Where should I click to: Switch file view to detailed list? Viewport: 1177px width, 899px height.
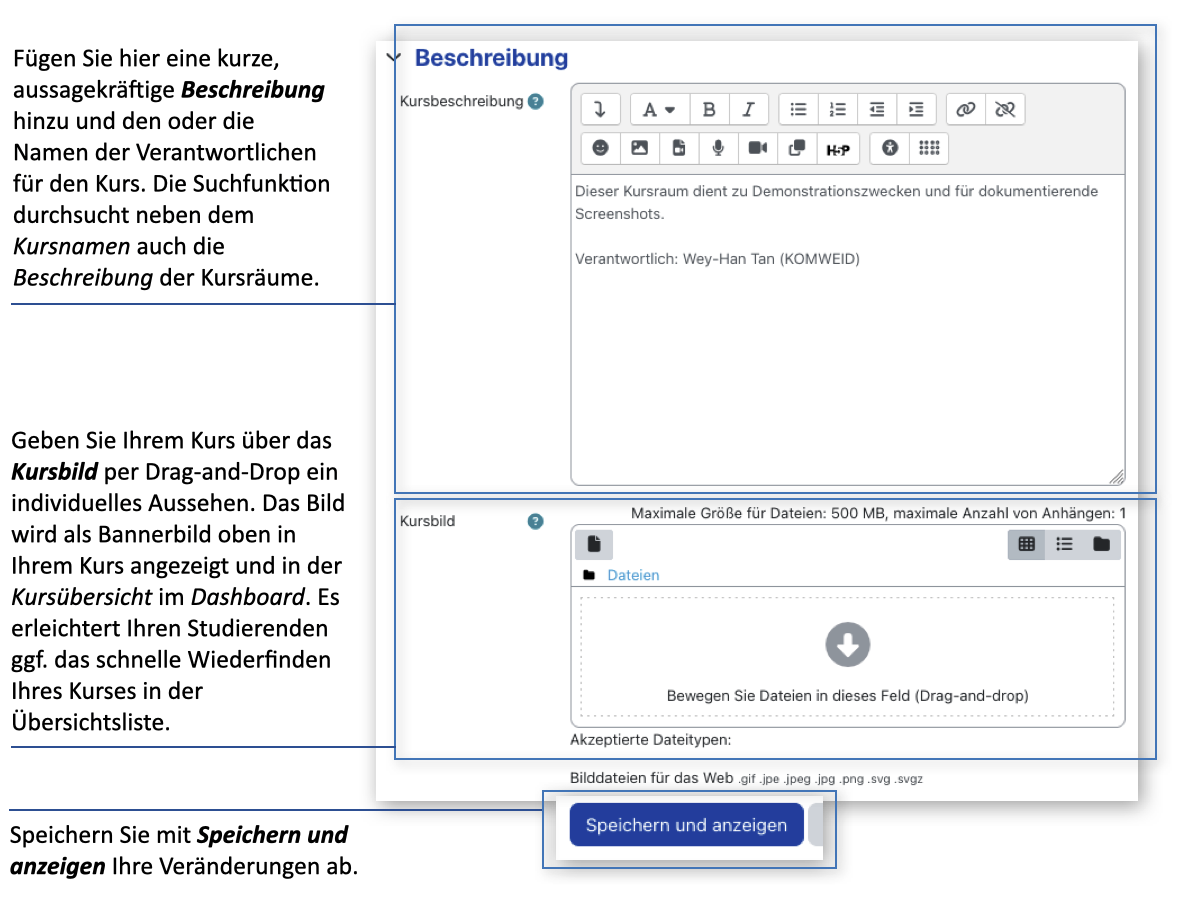[1064, 544]
